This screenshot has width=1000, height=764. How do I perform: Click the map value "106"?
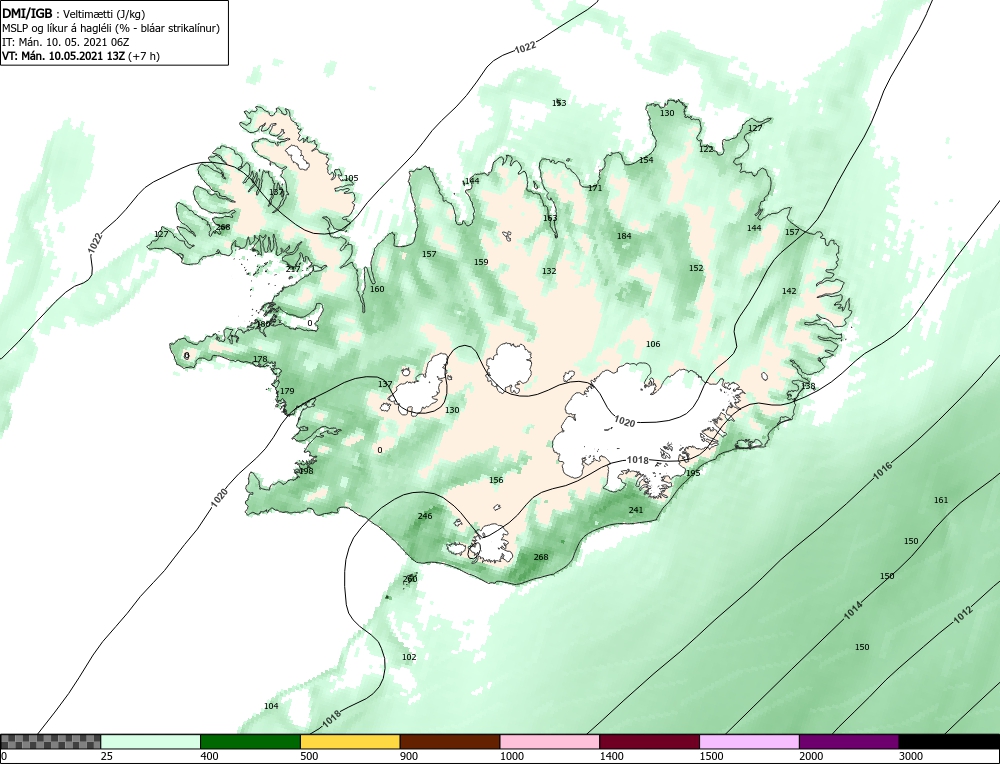click(x=653, y=344)
